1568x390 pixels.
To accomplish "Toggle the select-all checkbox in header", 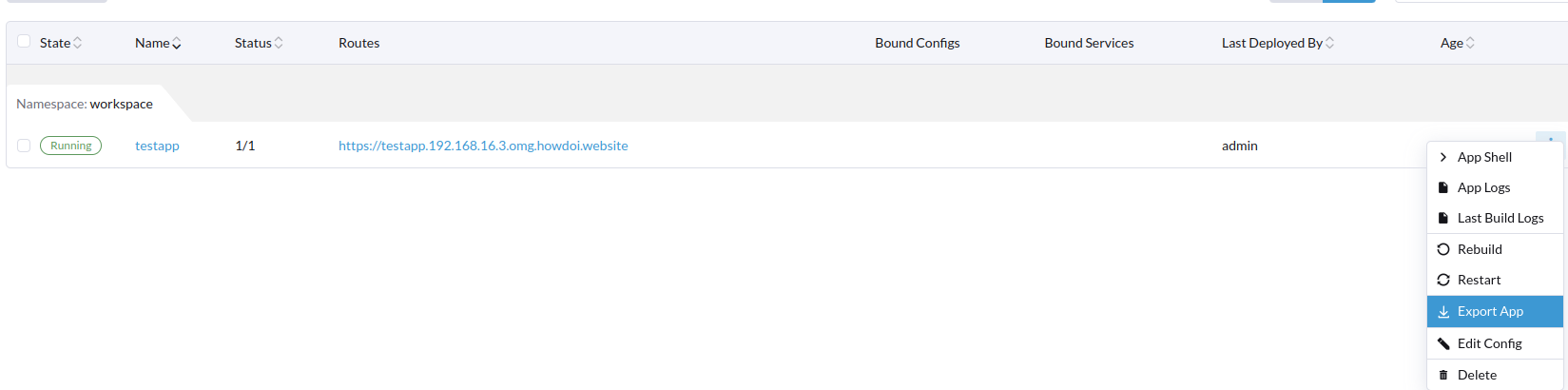I will pos(24,42).
